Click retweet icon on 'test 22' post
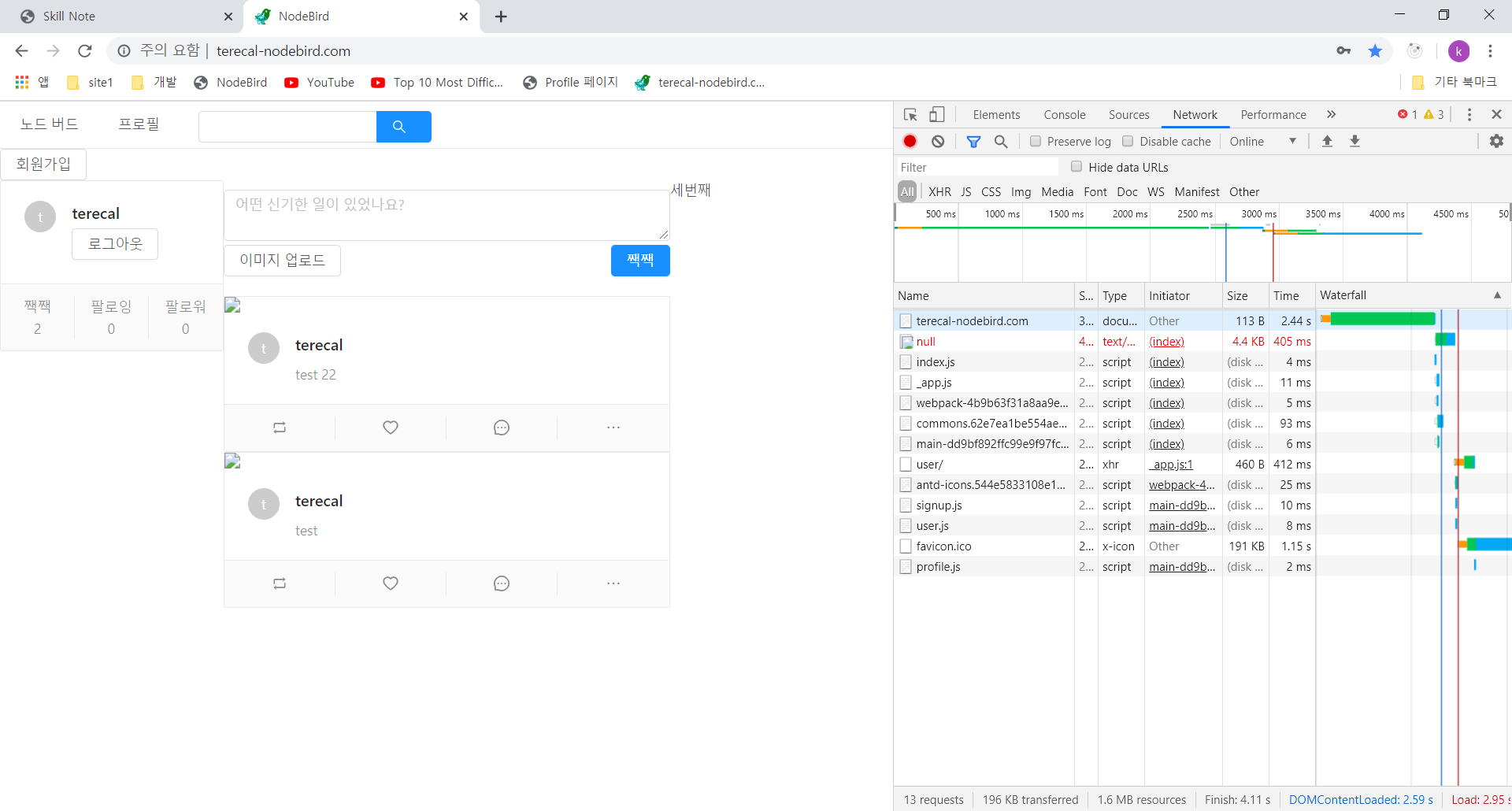1512x811 pixels. 280,428
